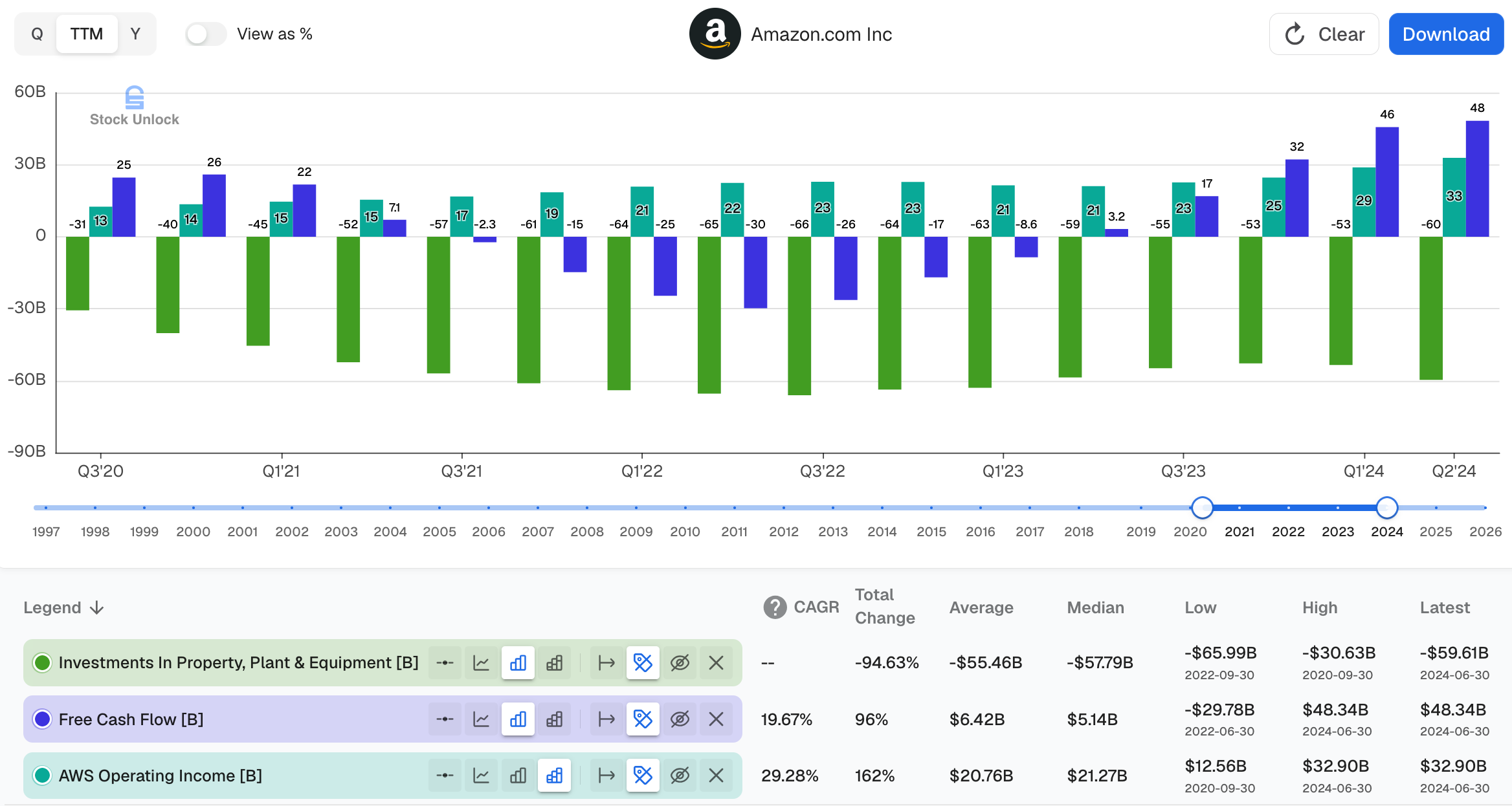Toggle data labels tag icon for AWS Operating Income
The width and height of the screenshot is (1512, 806).
(643, 775)
